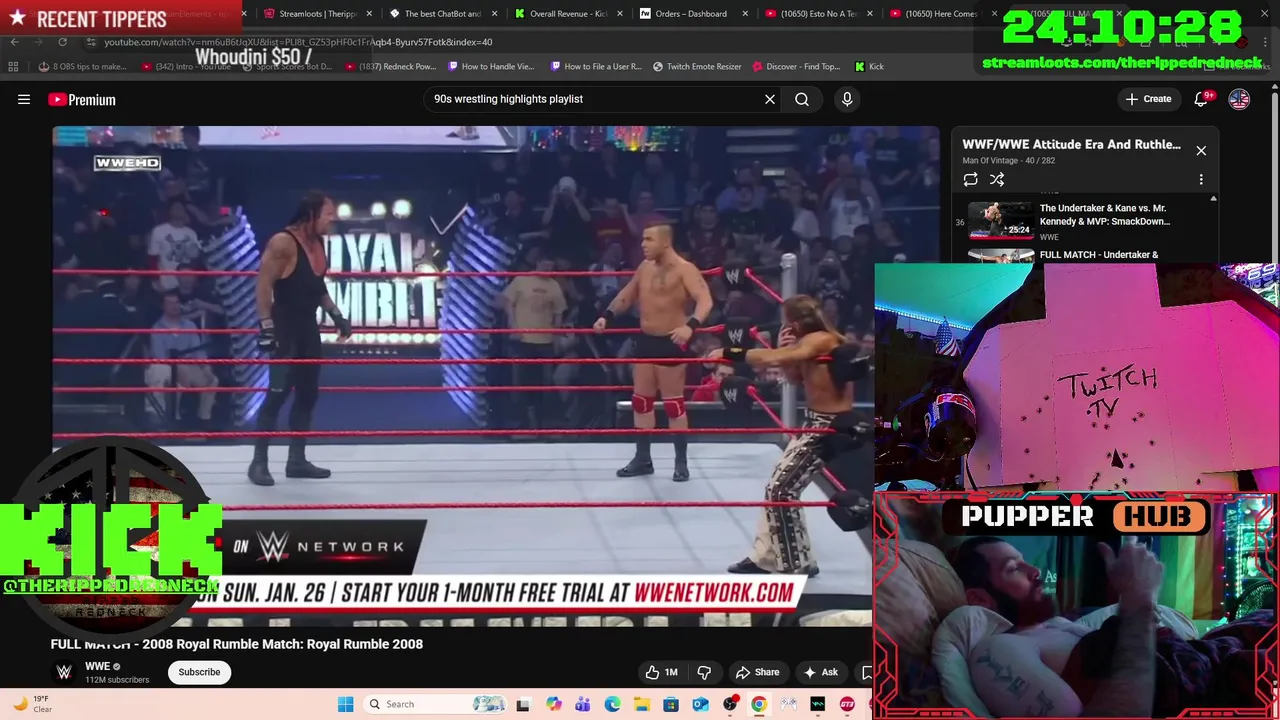The image size is (1280, 720).
Task: Run search with the magnifier button
Action: tap(802, 99)
